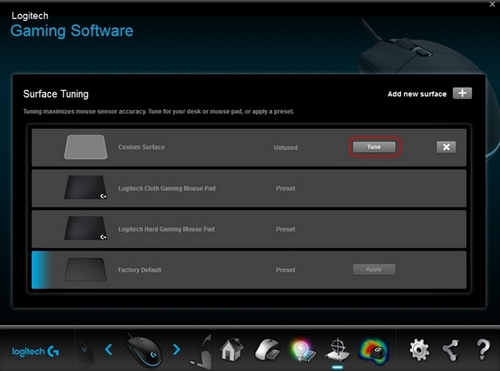The image size is (500, 371).
Task: Click the Cloth Gaming Mouse Pad thumbnail
Action: 86,188
